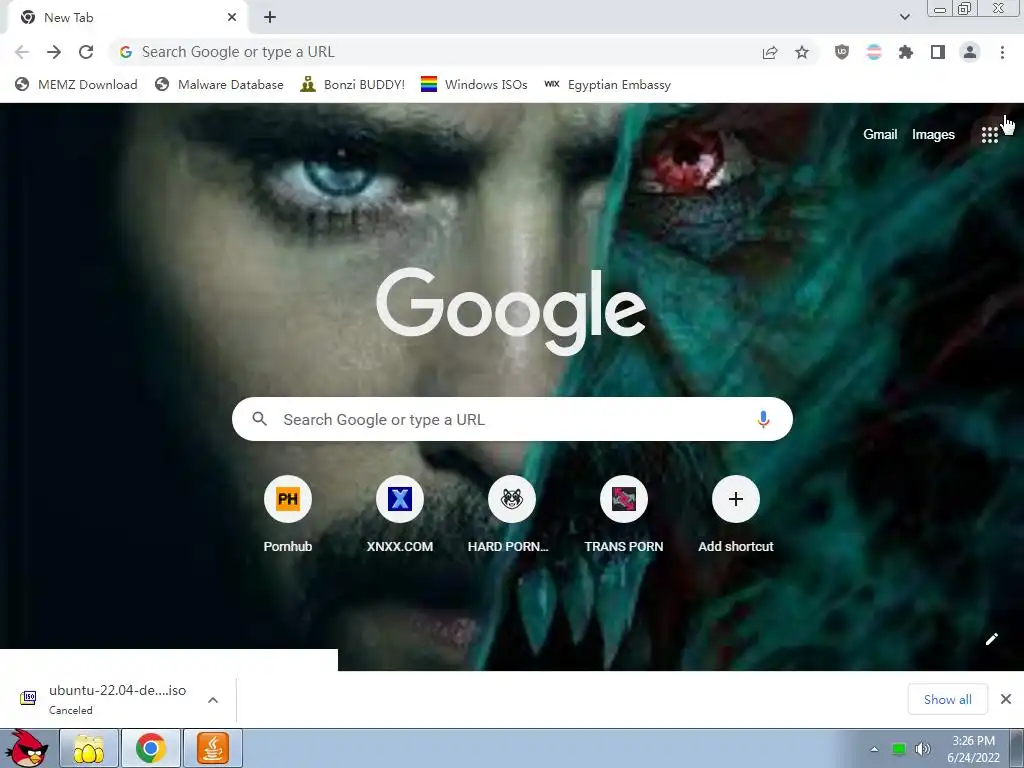Click the Chrome taskbar icon

point(151,748)
